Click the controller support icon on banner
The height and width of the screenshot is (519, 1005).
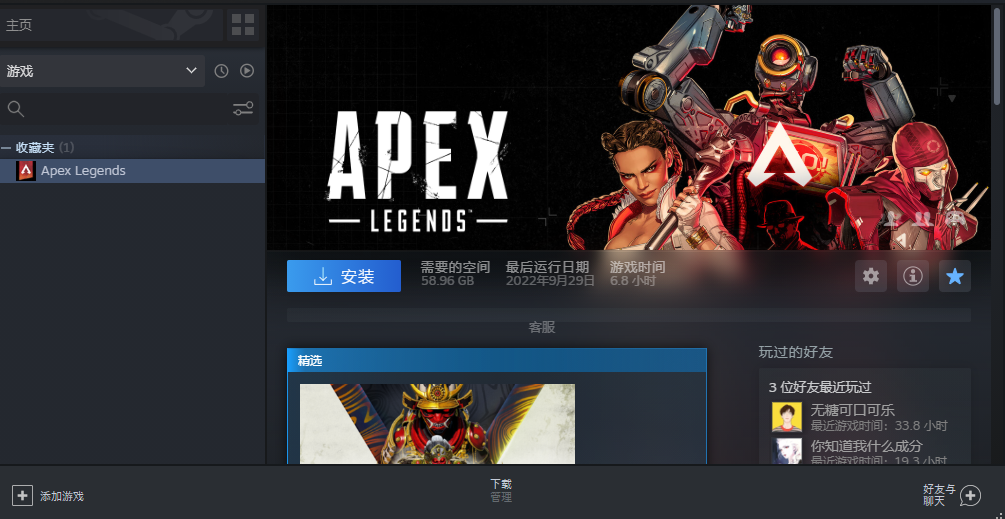click(956, 218)
